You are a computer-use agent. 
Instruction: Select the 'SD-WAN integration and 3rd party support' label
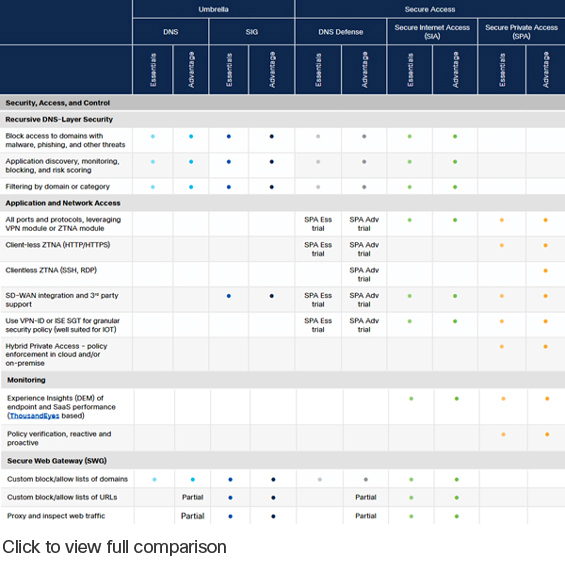coord(62,300)
